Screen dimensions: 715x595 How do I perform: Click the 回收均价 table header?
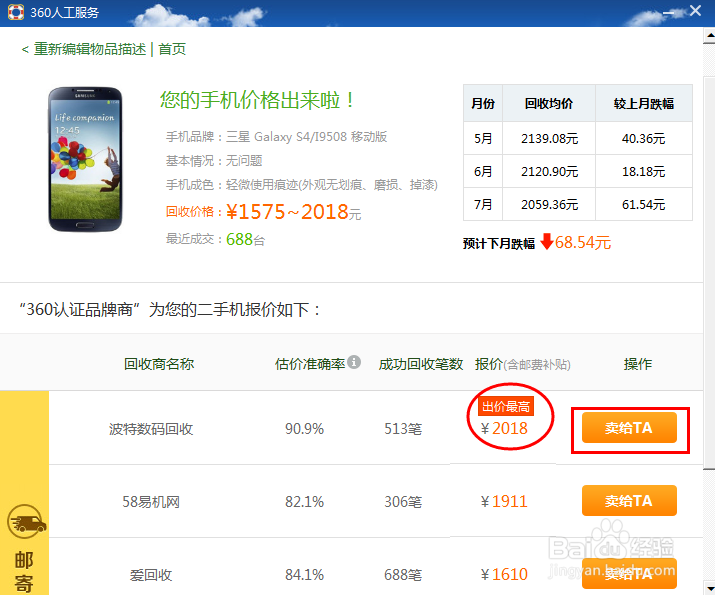549,103
